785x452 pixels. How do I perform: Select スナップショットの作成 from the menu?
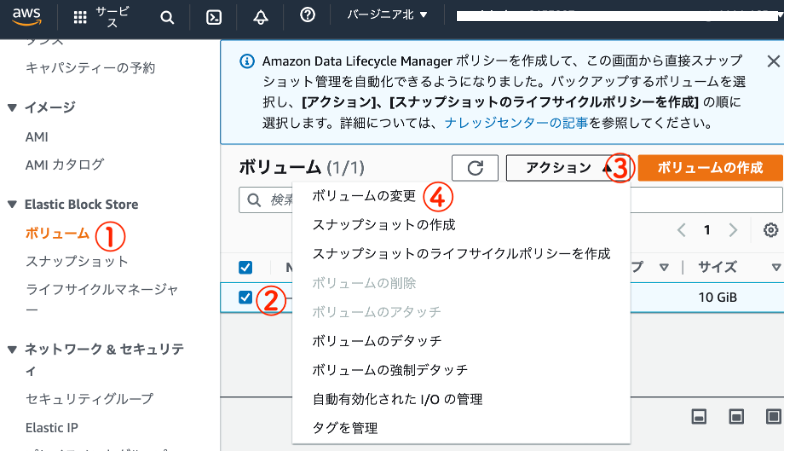coord(384,225)
